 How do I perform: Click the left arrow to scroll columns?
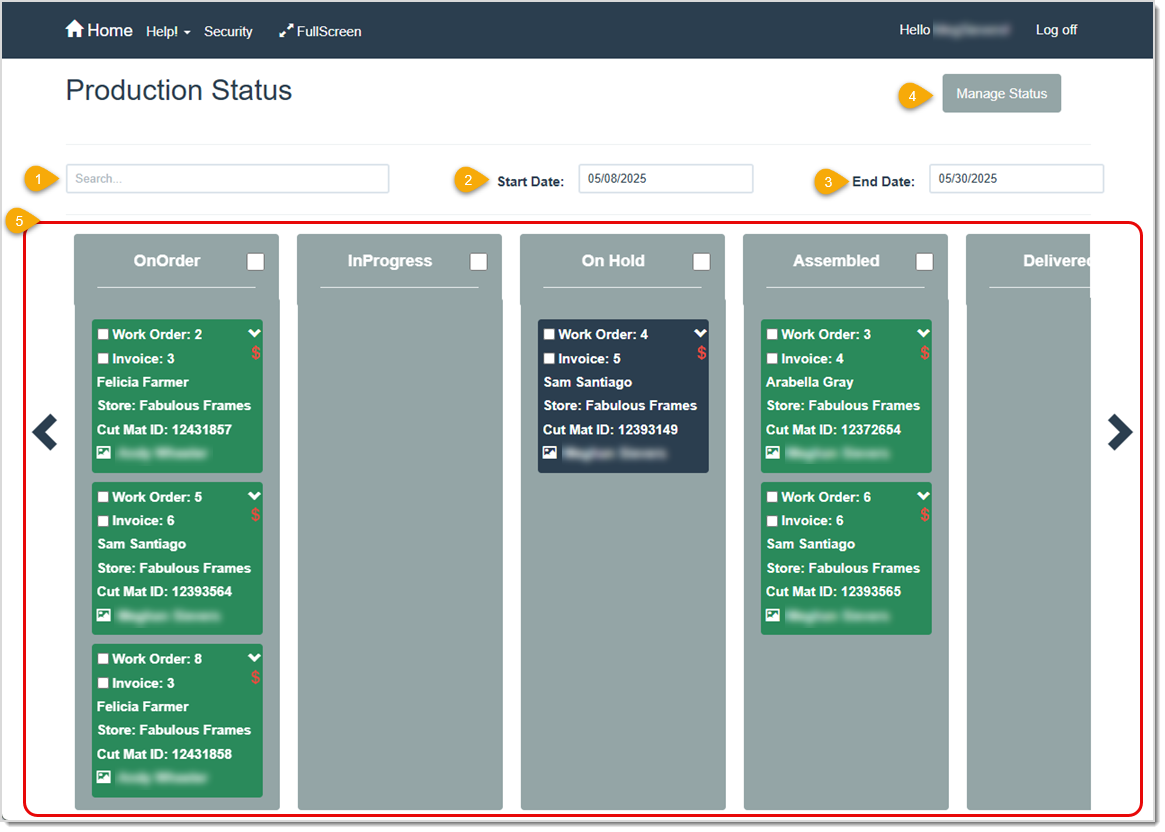(x=44, y=432)
